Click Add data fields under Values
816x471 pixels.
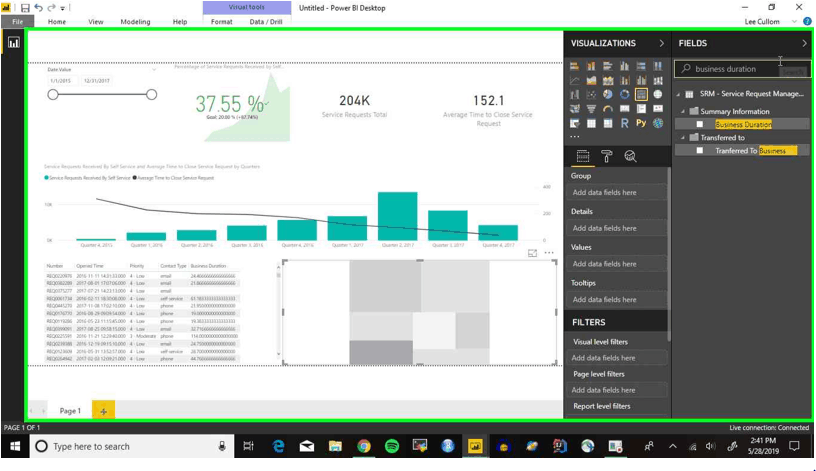[x=616, y=264]
